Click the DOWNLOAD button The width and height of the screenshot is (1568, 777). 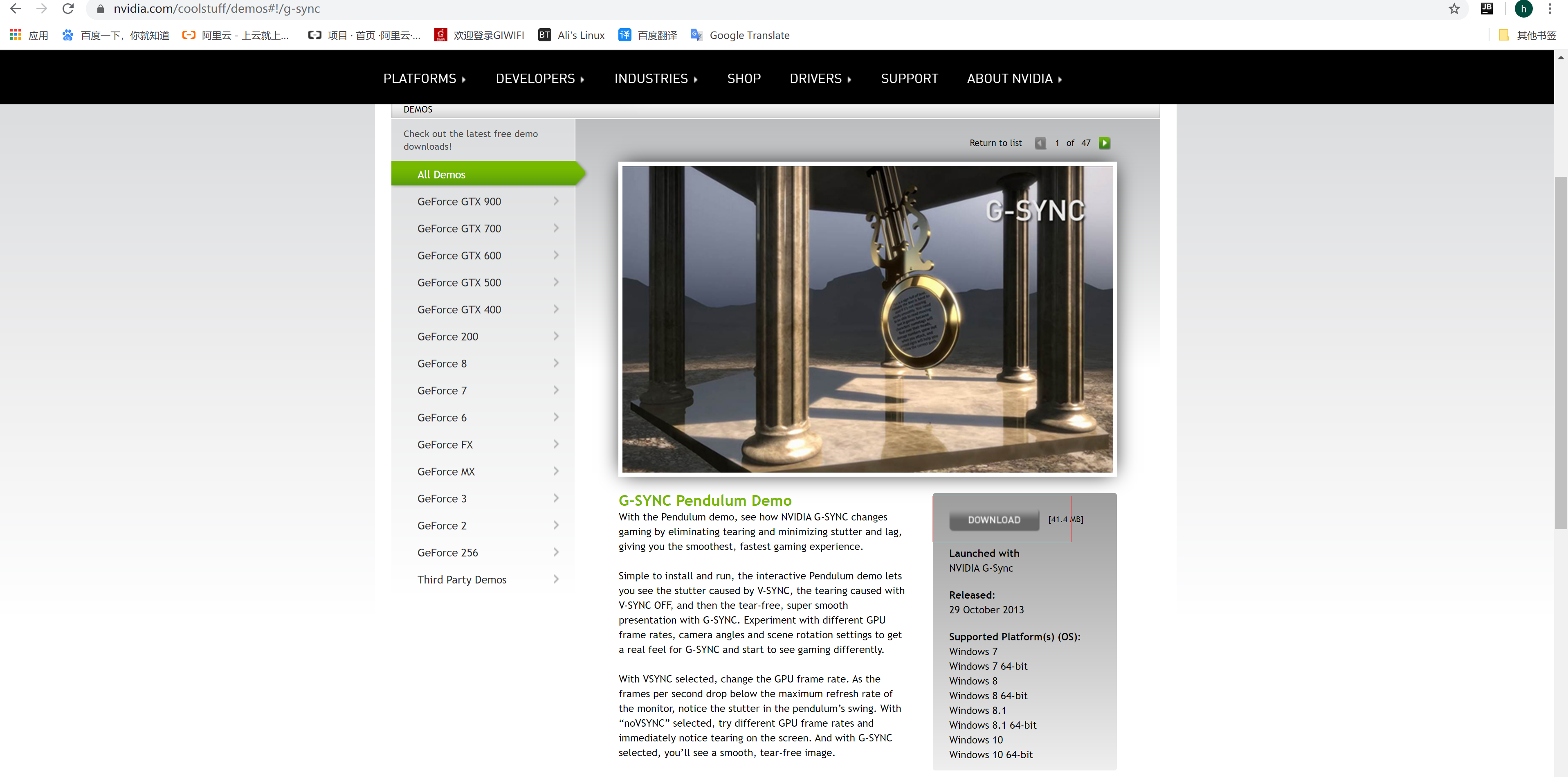tap(994, 520)
